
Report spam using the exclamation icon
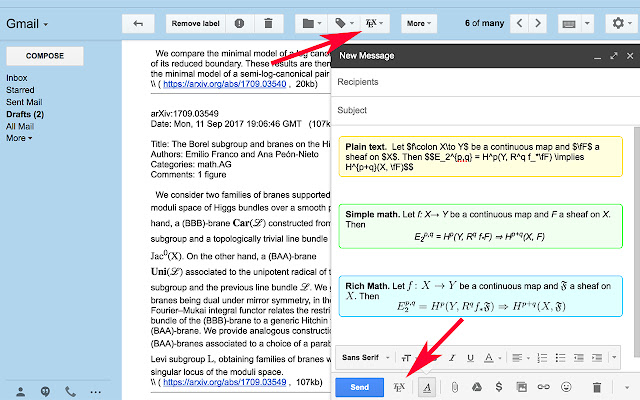click(x=238, y=22)
